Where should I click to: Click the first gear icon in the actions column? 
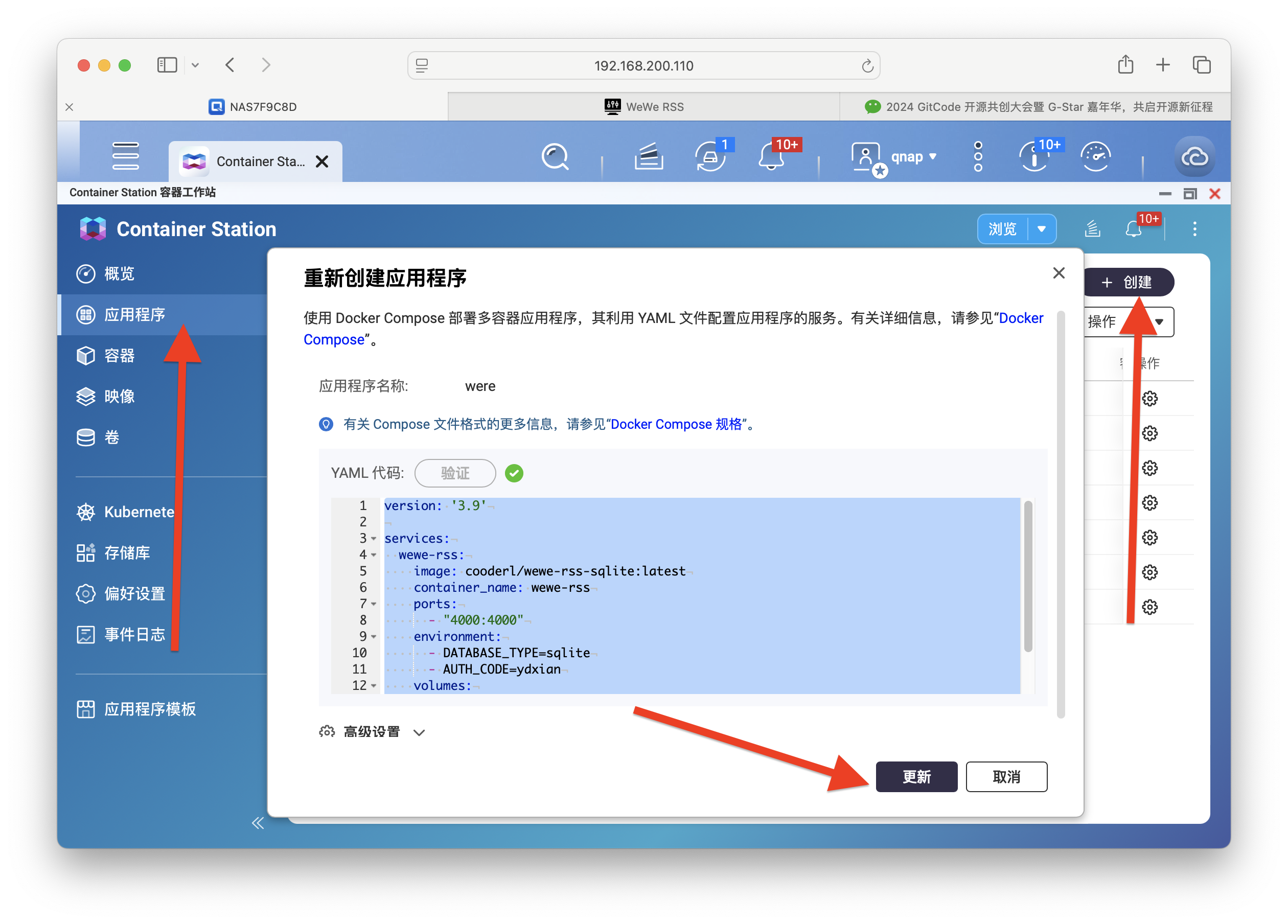(x=1149, y=399)
